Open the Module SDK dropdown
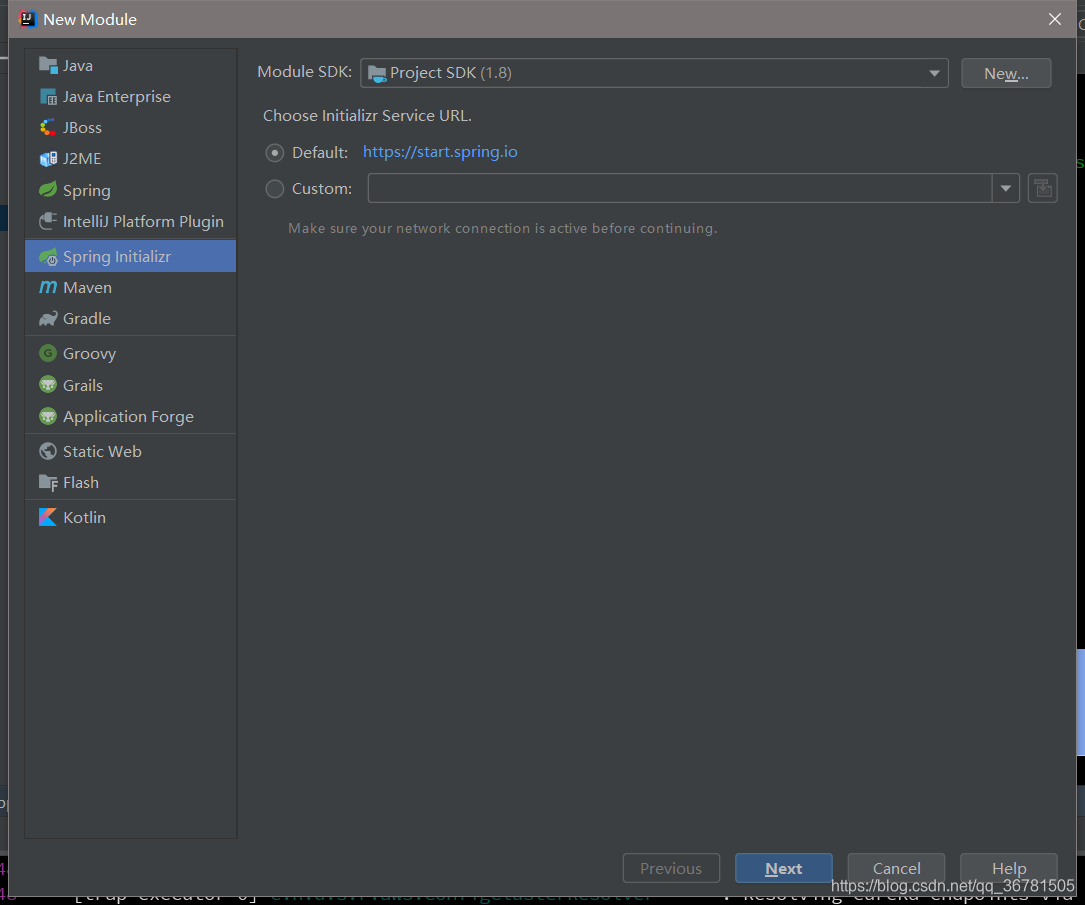 coord(654,73)
